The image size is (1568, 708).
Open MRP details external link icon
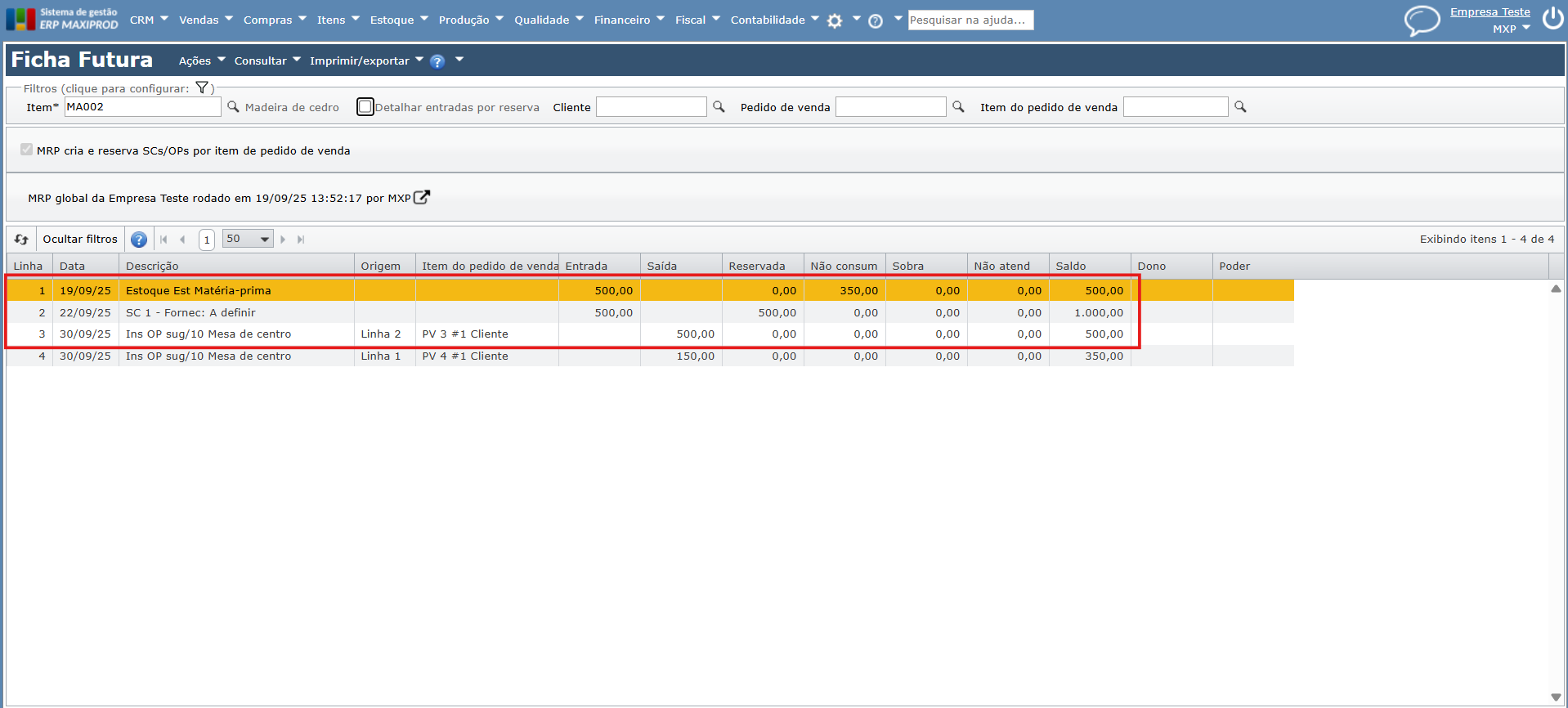422,198
